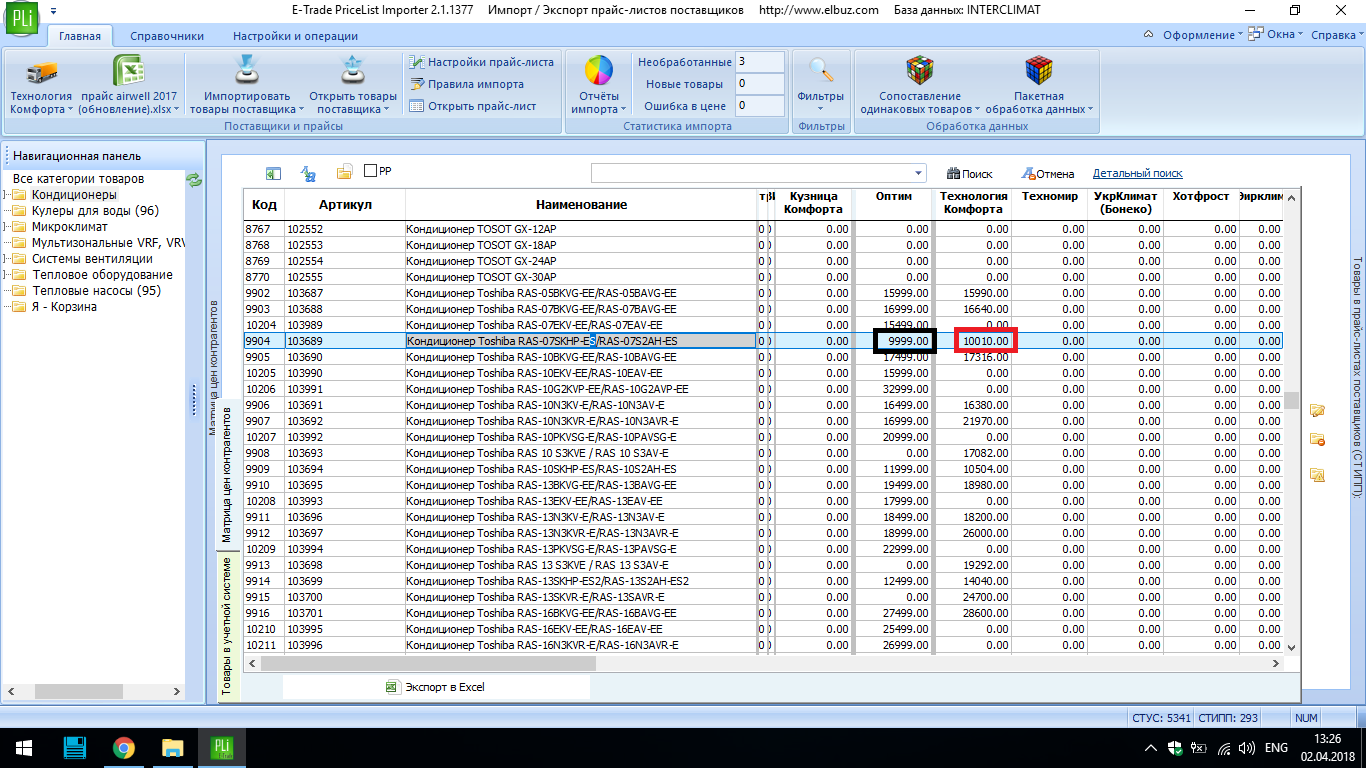
Task: Click the Оптим column header
Action: point(894,205)
